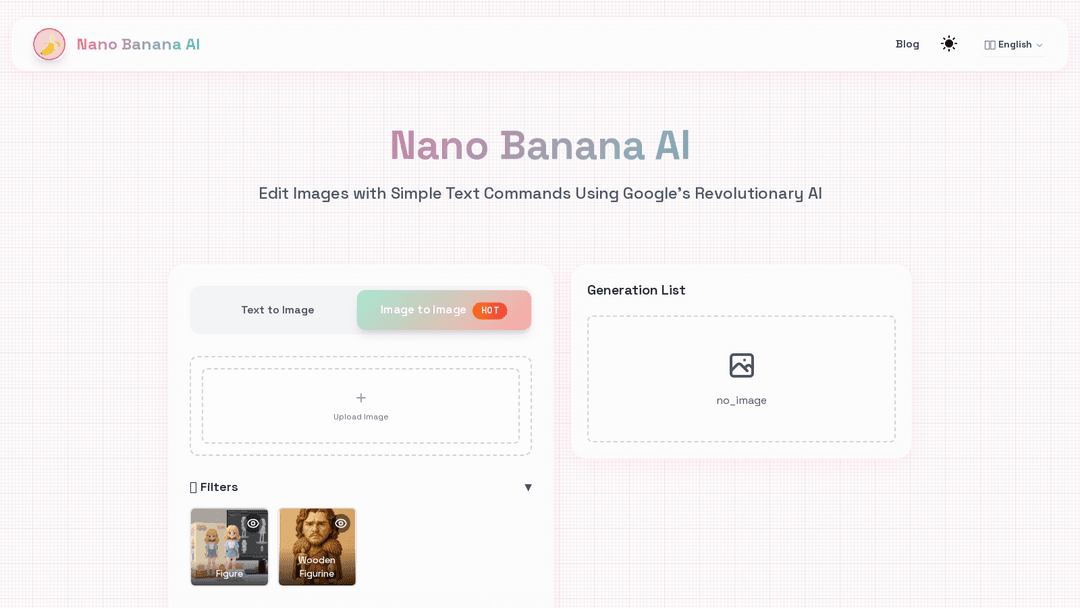Viewport: 1080px width, 608px height.
Task: Preview Wooden Figurine via eye icon
Action: click(x=341, y=523)
